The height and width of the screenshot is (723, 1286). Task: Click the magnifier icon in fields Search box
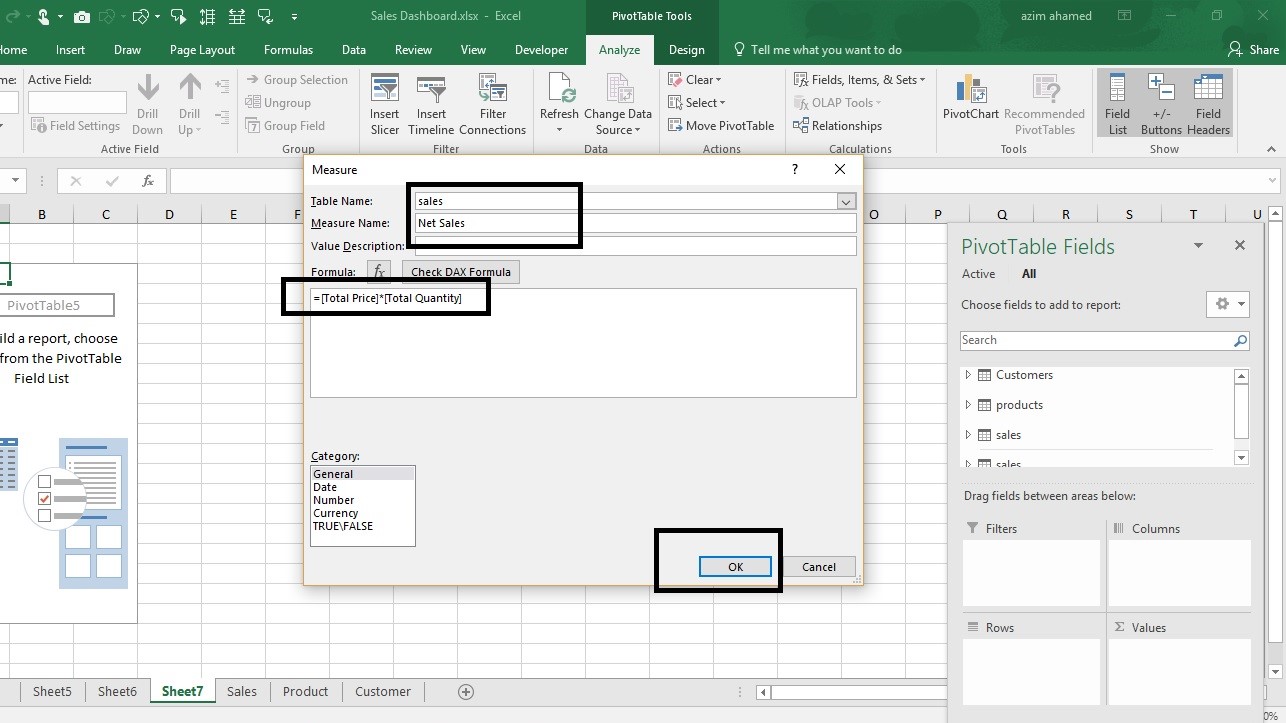click(1240, 341)
